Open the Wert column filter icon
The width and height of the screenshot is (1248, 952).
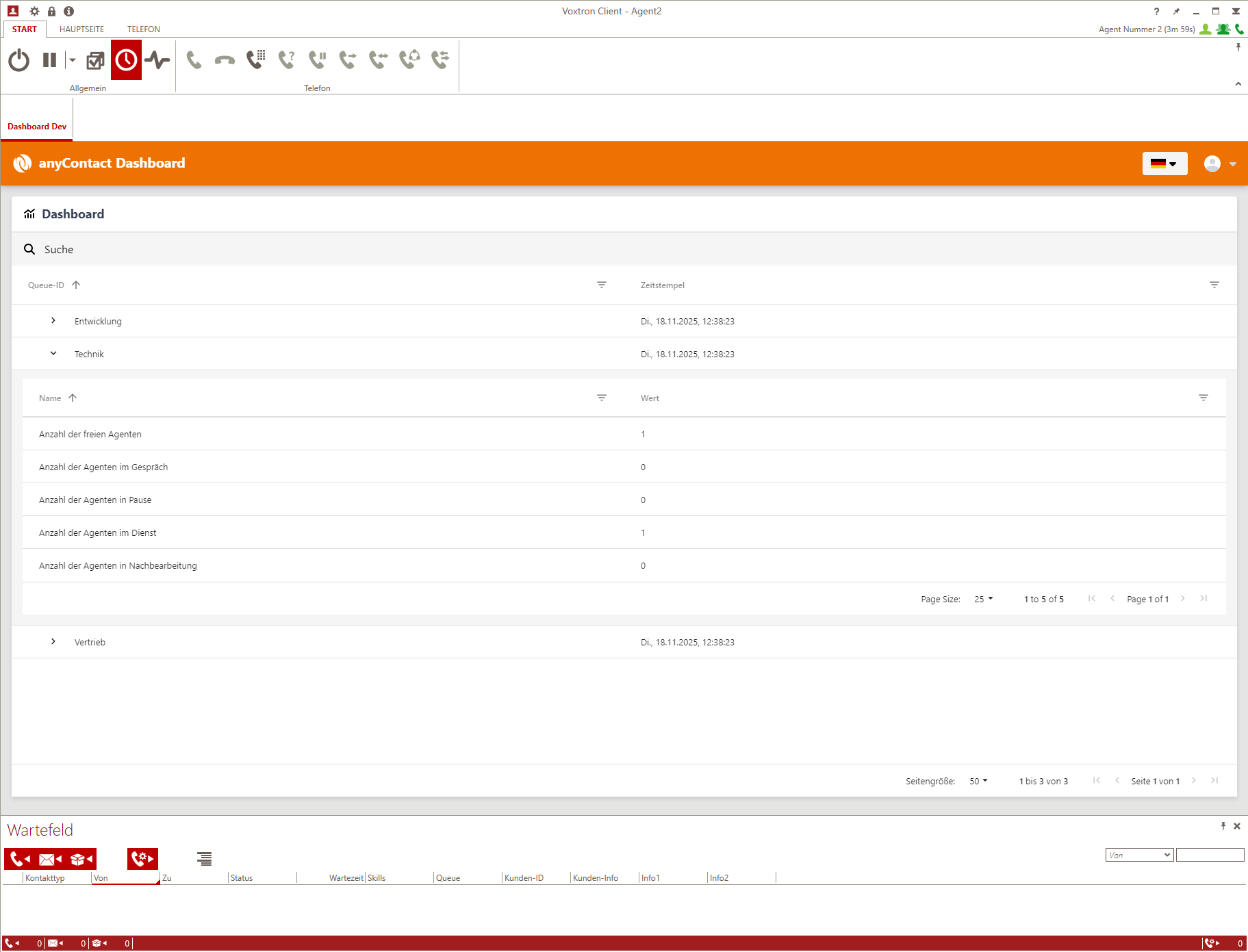pyautogui.click(x=1204, y=398)
